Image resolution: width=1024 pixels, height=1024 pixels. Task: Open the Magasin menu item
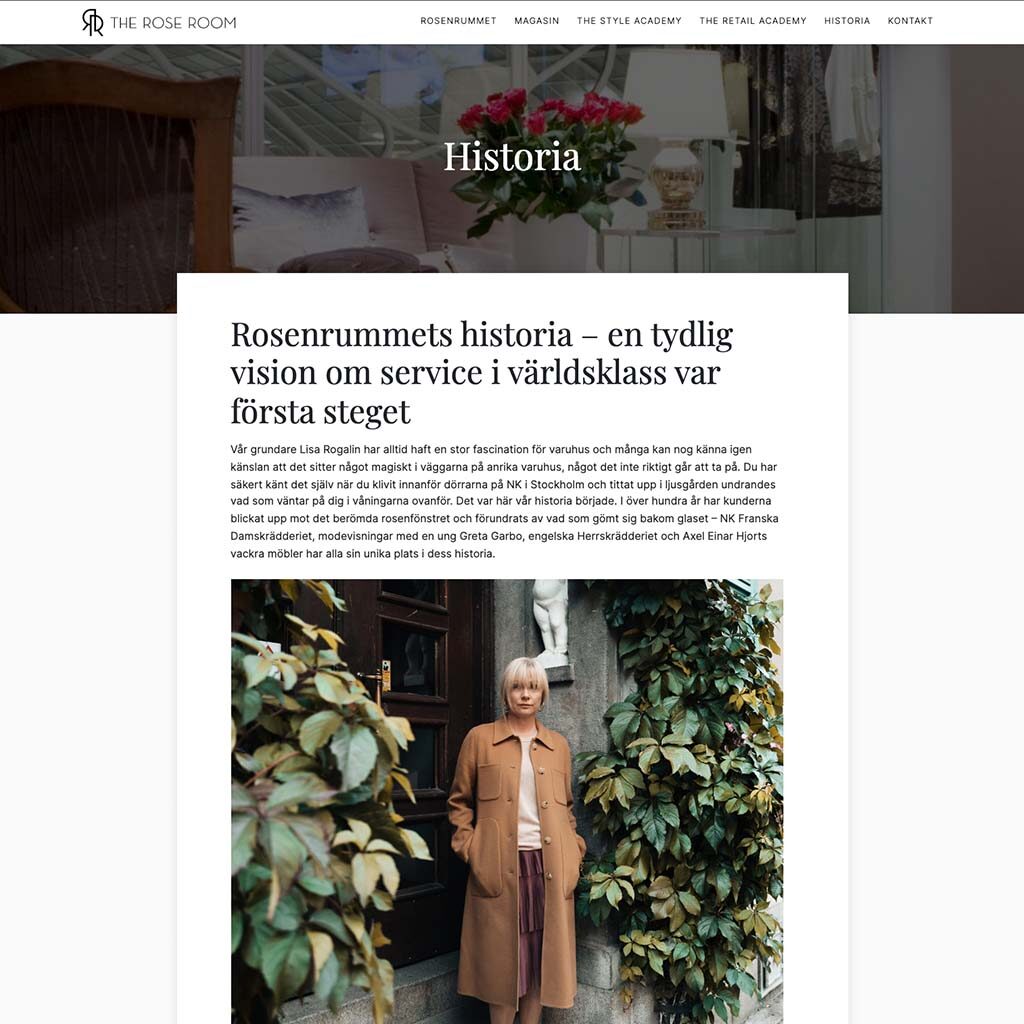[x=536, y=21]
